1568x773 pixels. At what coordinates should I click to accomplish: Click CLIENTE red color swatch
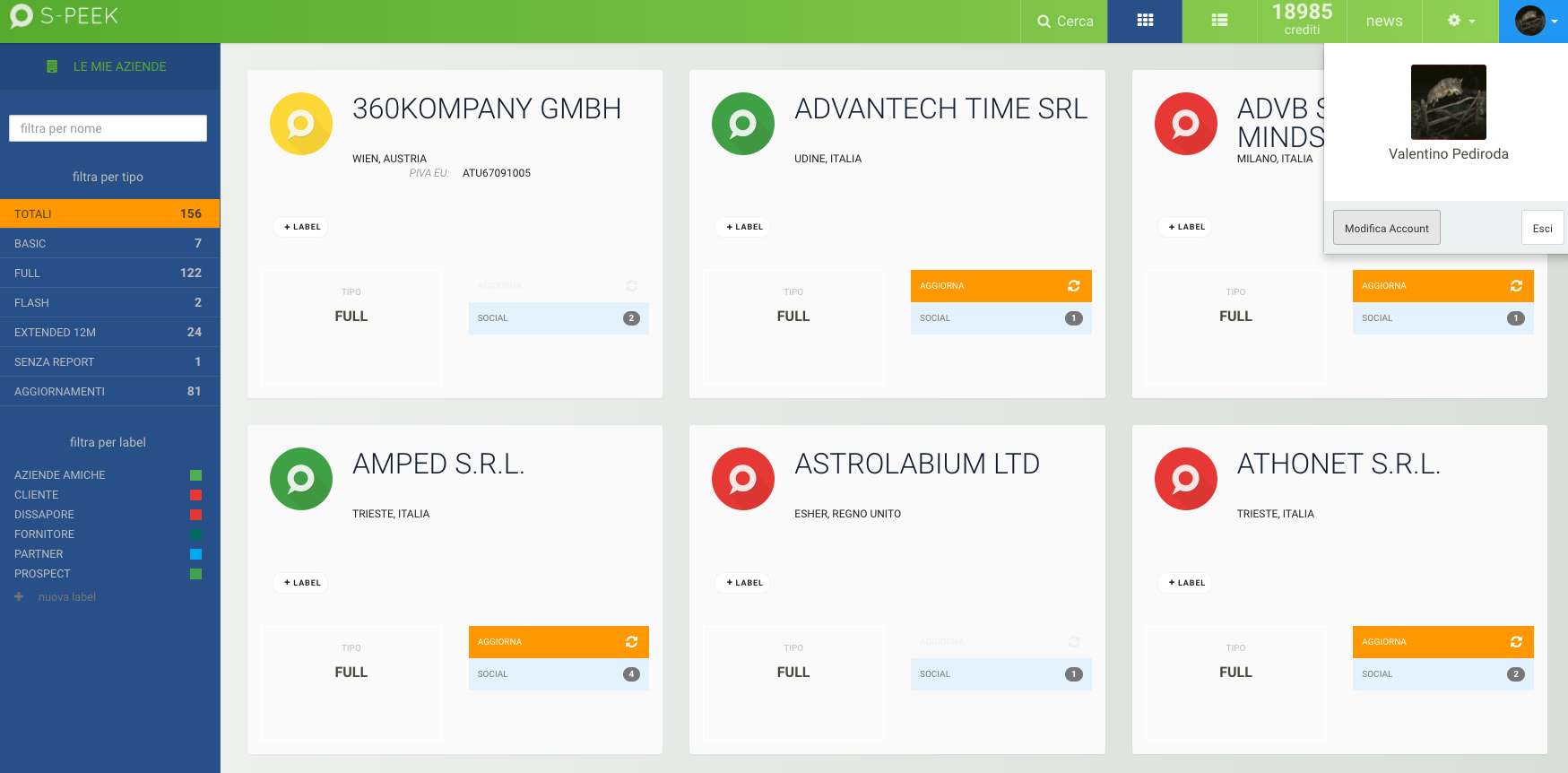point(195,495)
